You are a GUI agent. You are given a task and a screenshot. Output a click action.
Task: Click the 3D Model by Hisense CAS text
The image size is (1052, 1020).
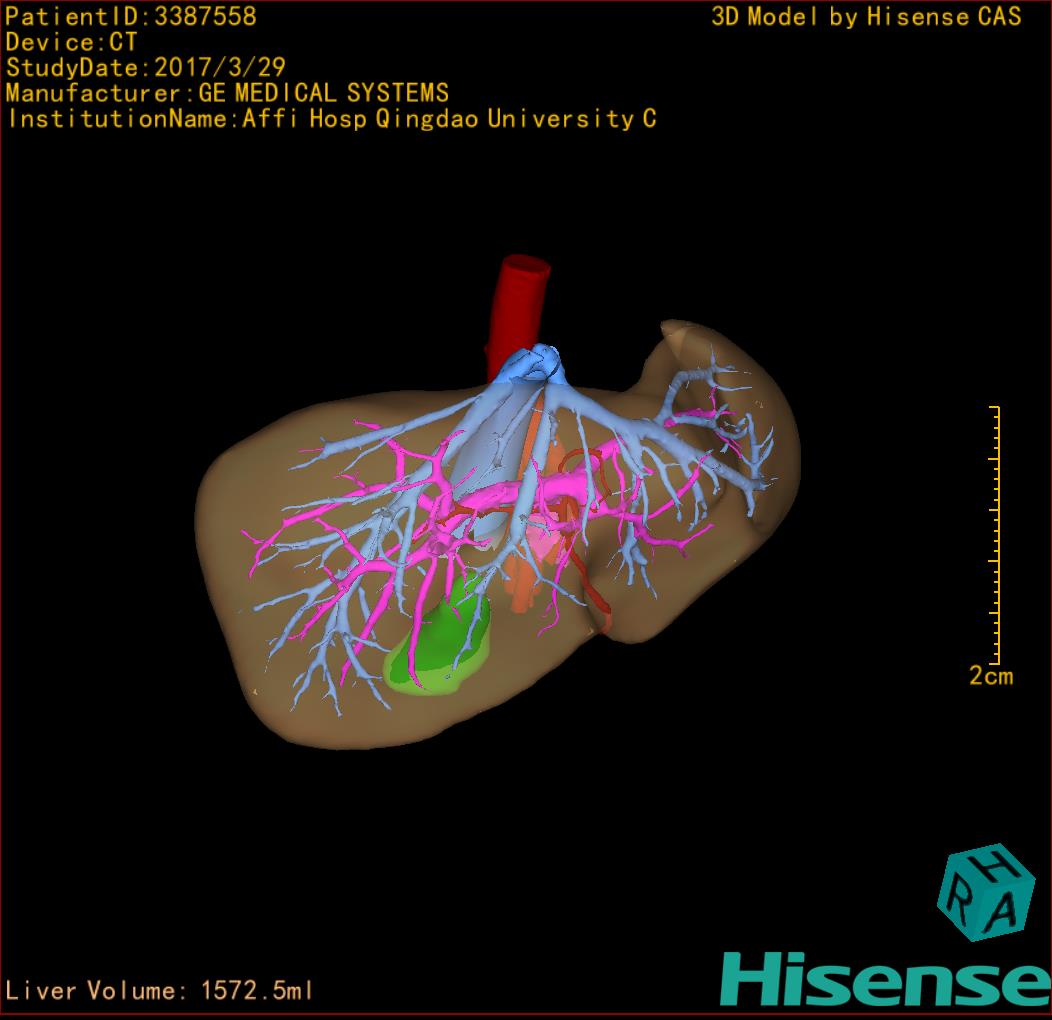[866, 17]
